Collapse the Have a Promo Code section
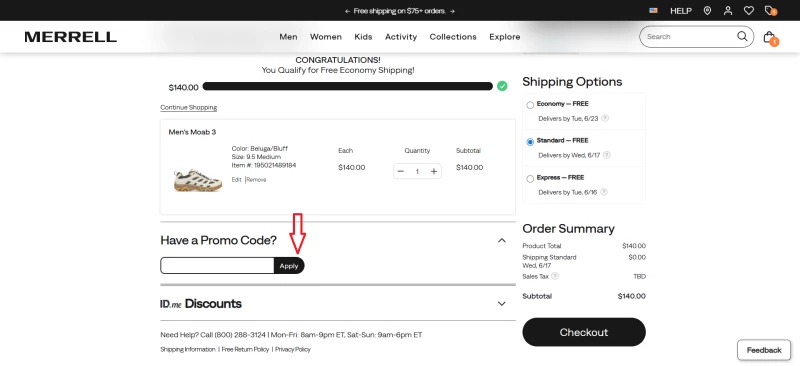 502,240
